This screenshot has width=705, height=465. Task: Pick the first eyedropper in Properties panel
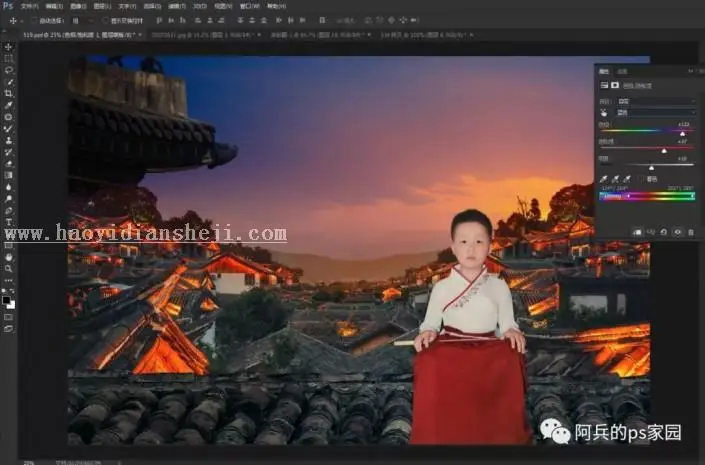point(604,179)
